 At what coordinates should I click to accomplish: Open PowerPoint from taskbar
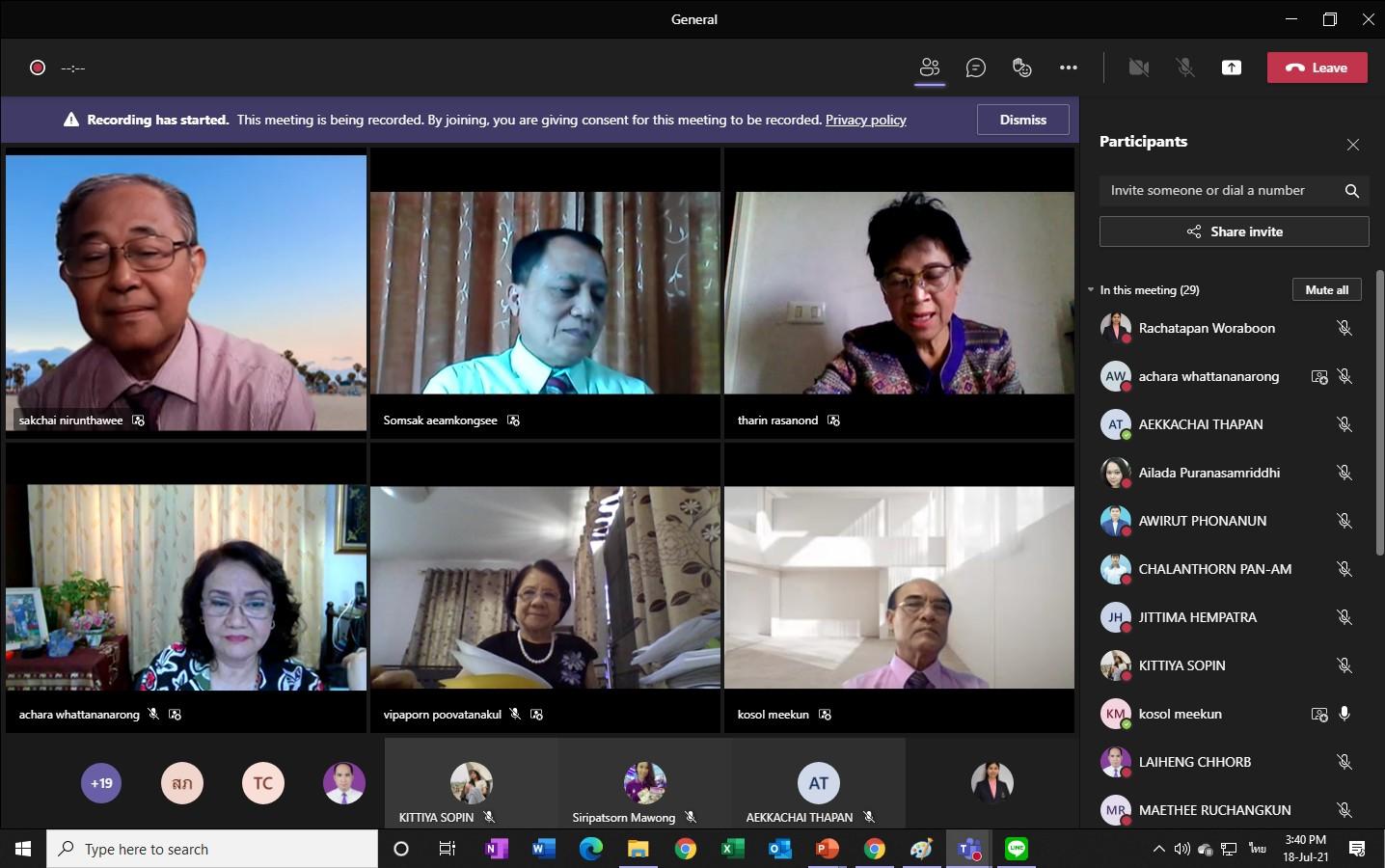[x=828, y=849]
